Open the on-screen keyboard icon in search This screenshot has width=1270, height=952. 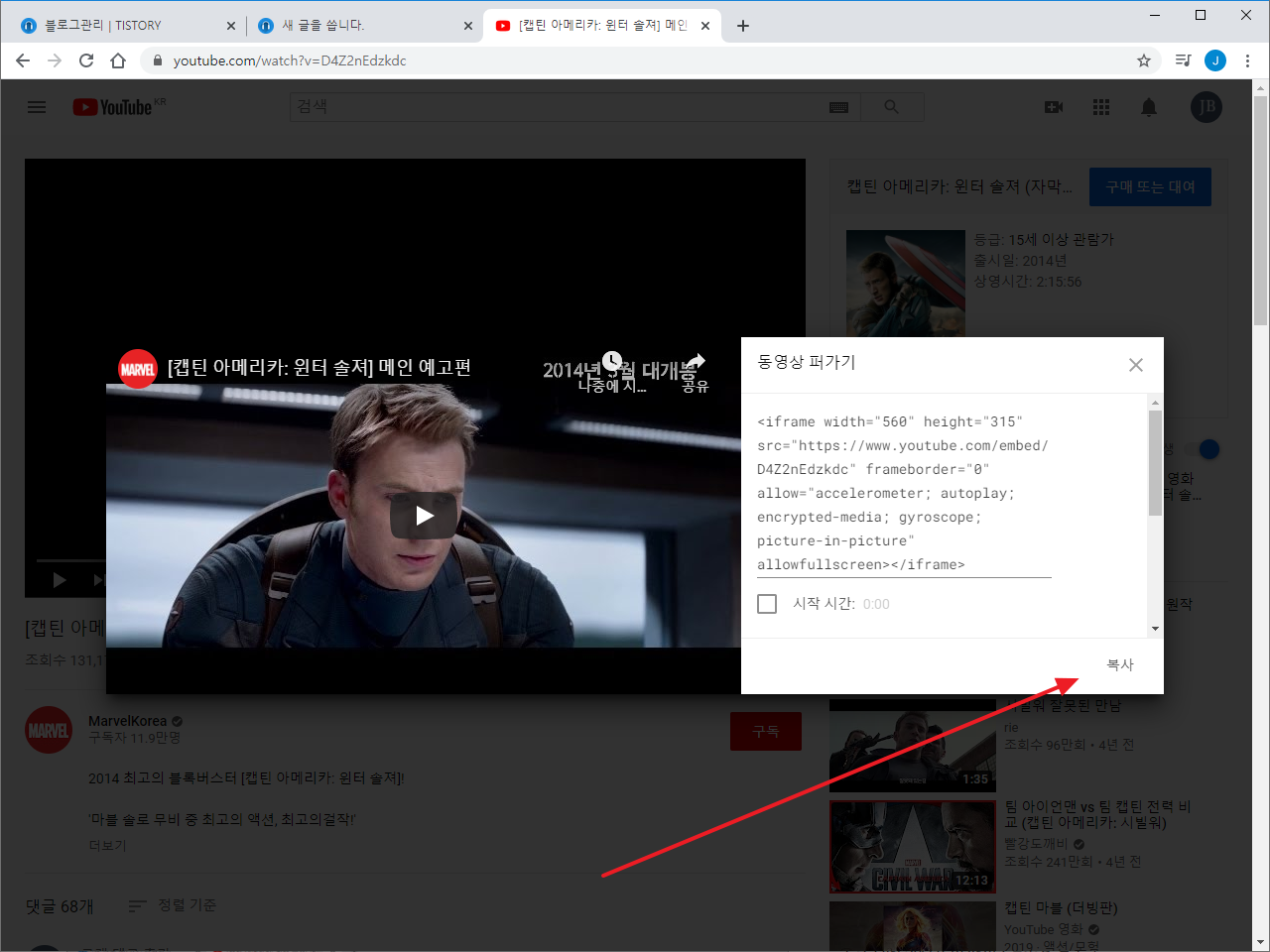point(839,107)
